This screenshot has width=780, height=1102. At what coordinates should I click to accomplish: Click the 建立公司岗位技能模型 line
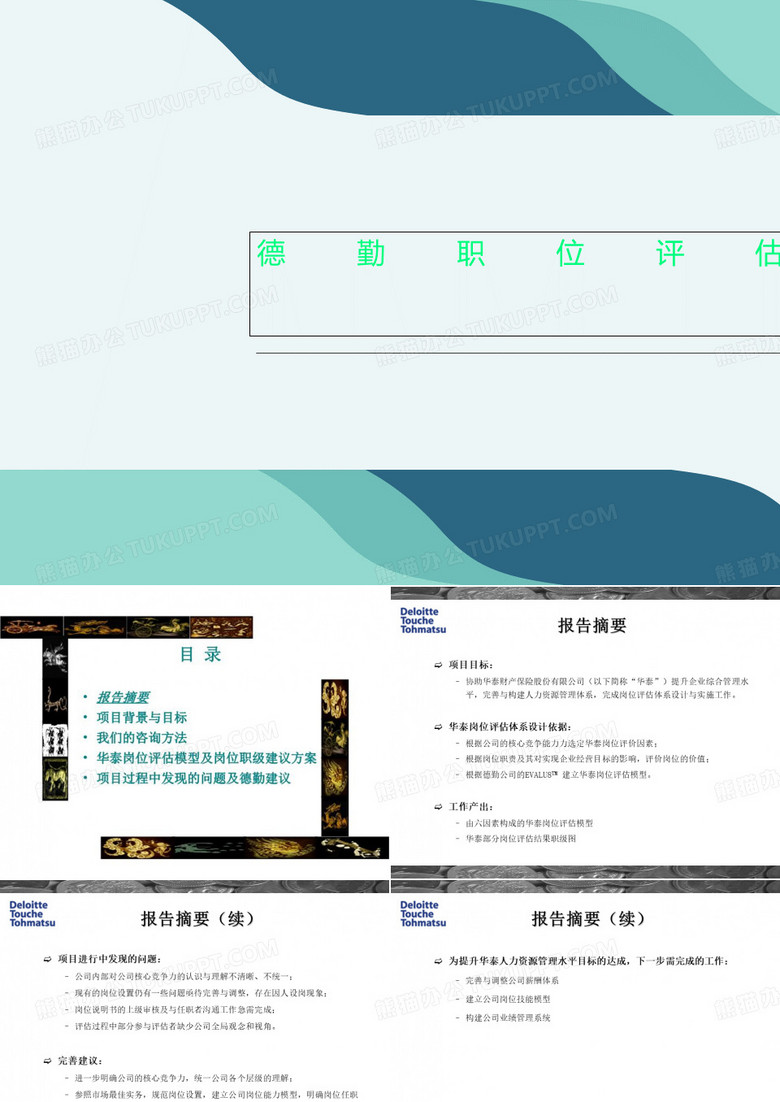[x=508, y=999]
